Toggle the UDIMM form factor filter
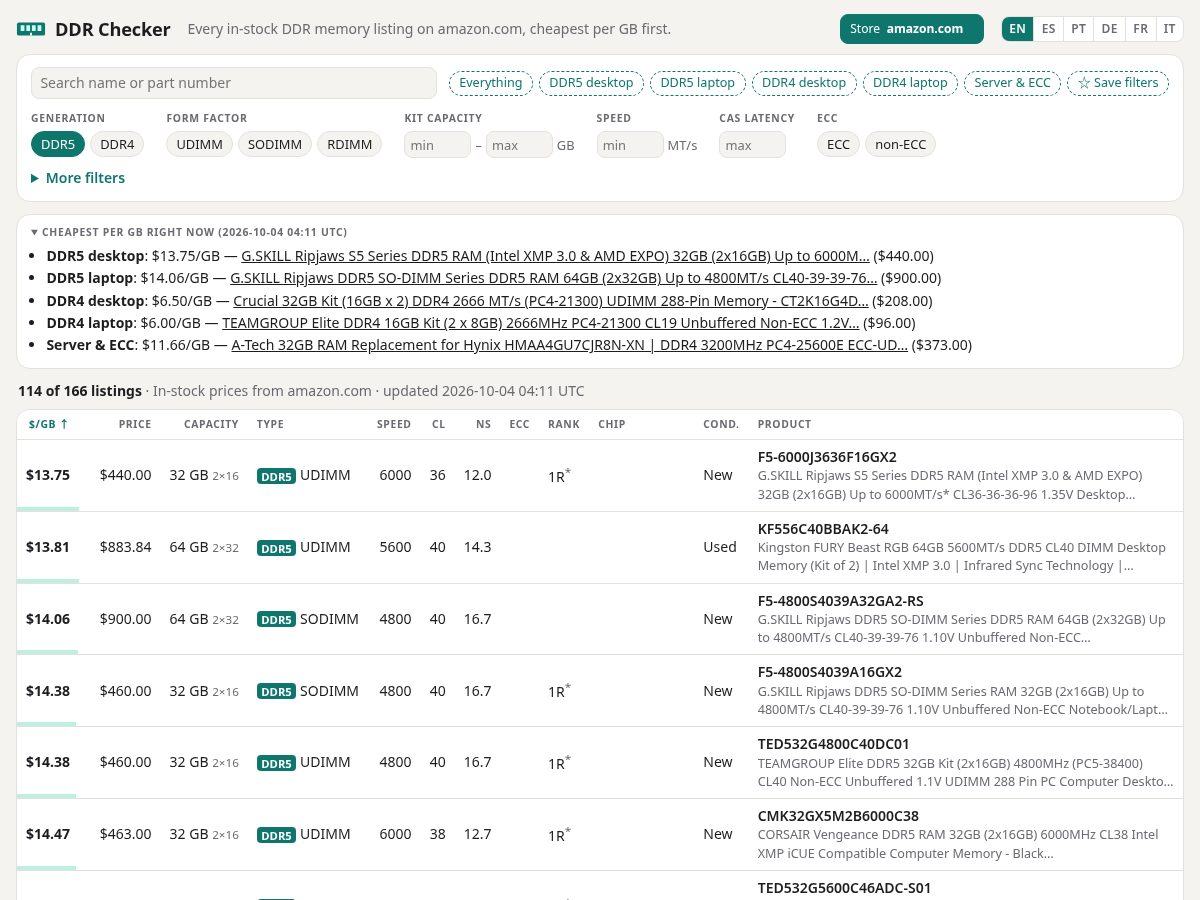The height and width of the screenshot is (900, 1200). [199, 145]
